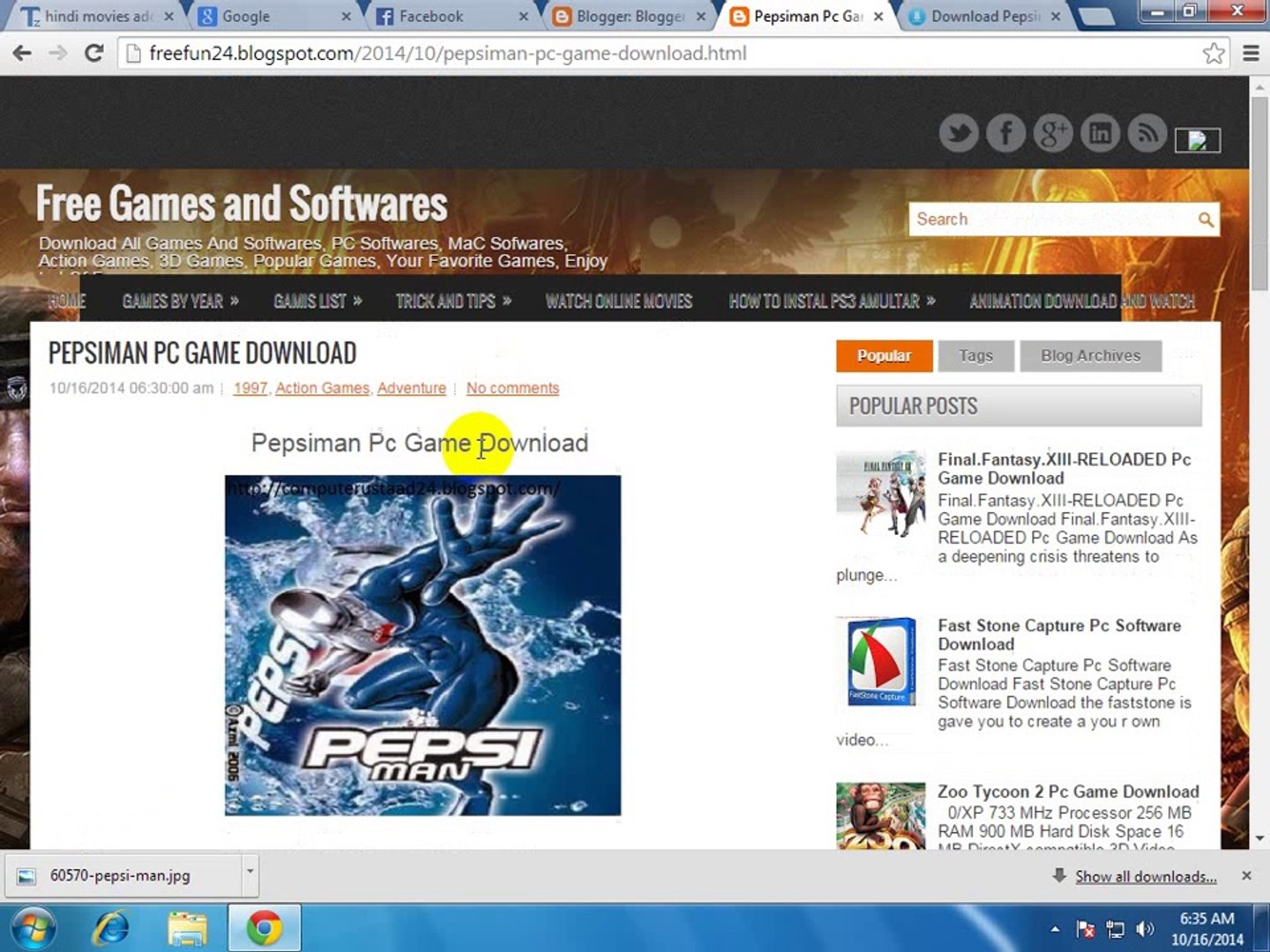This screenshot has width=1270, height=952.
Task: Click the Show all downloads link
Action: [1146, 876]
